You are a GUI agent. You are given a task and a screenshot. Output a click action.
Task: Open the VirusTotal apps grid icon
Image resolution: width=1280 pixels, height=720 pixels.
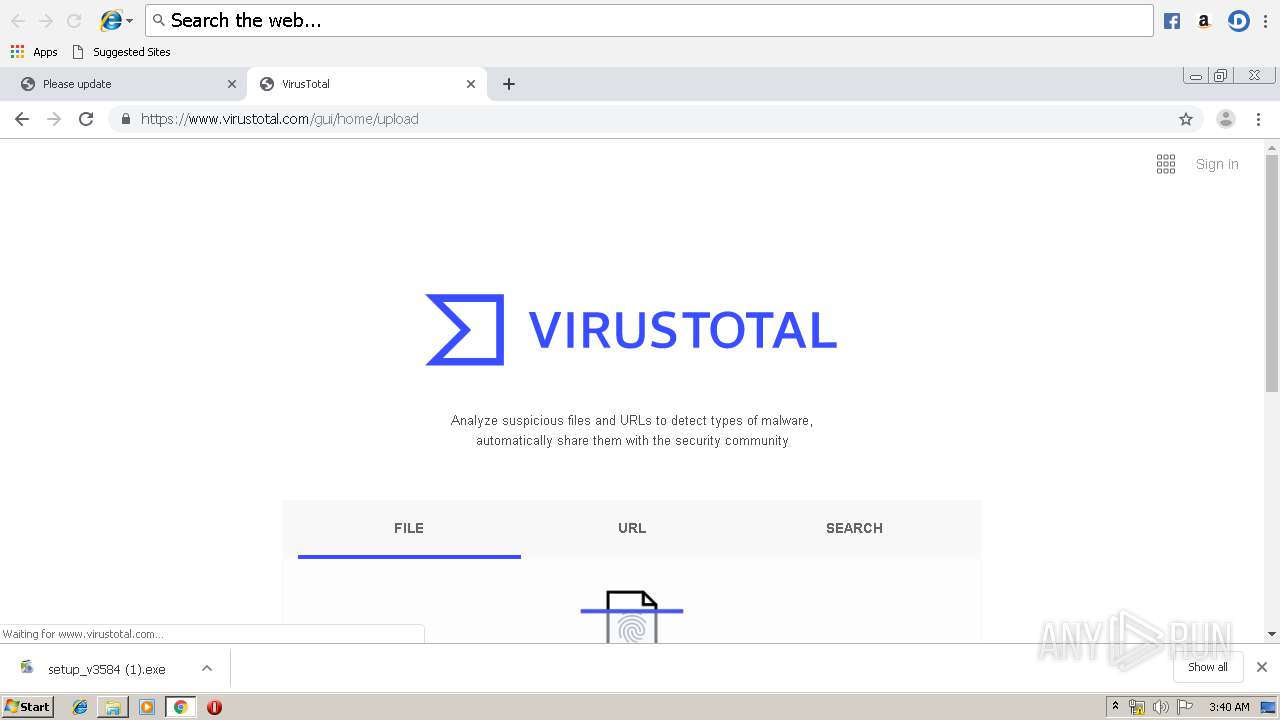(1166, 164)
